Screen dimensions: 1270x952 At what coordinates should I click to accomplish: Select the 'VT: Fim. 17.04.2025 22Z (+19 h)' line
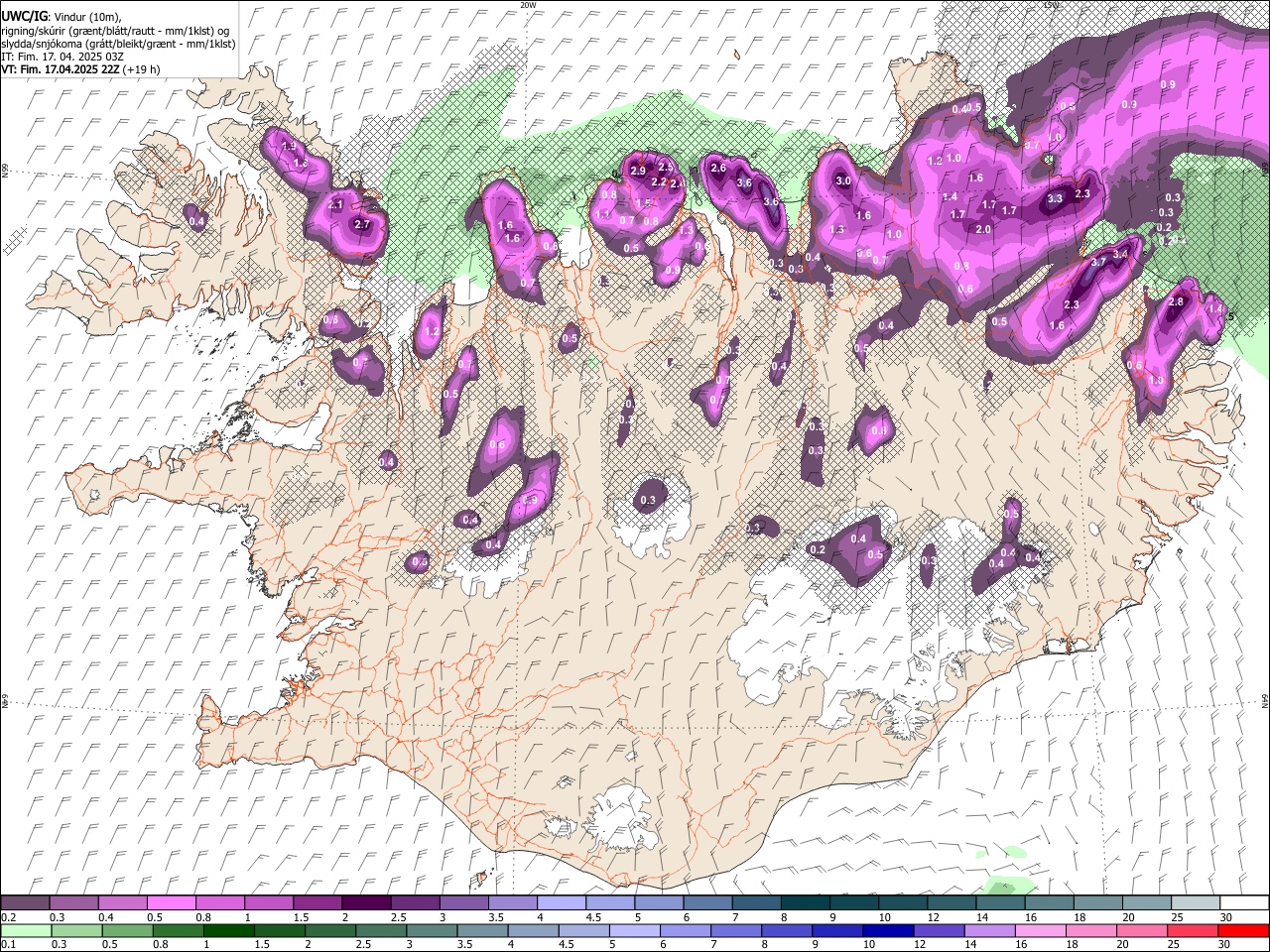[x=80, y=69]
